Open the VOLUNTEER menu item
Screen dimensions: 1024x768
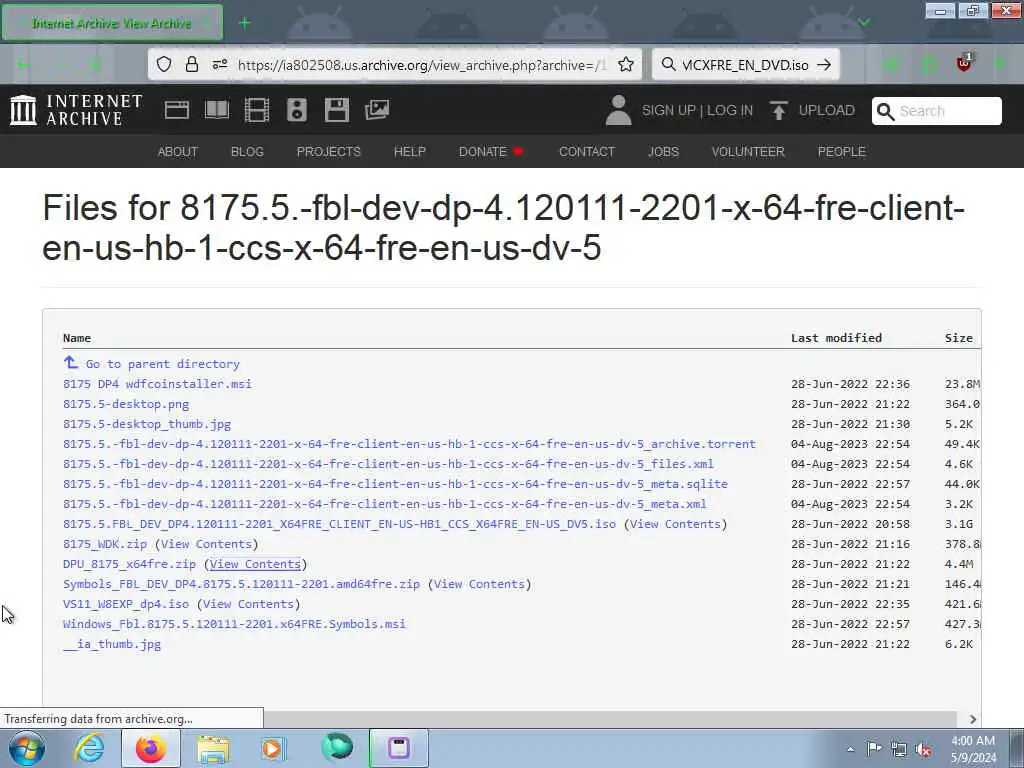[748, 152]
